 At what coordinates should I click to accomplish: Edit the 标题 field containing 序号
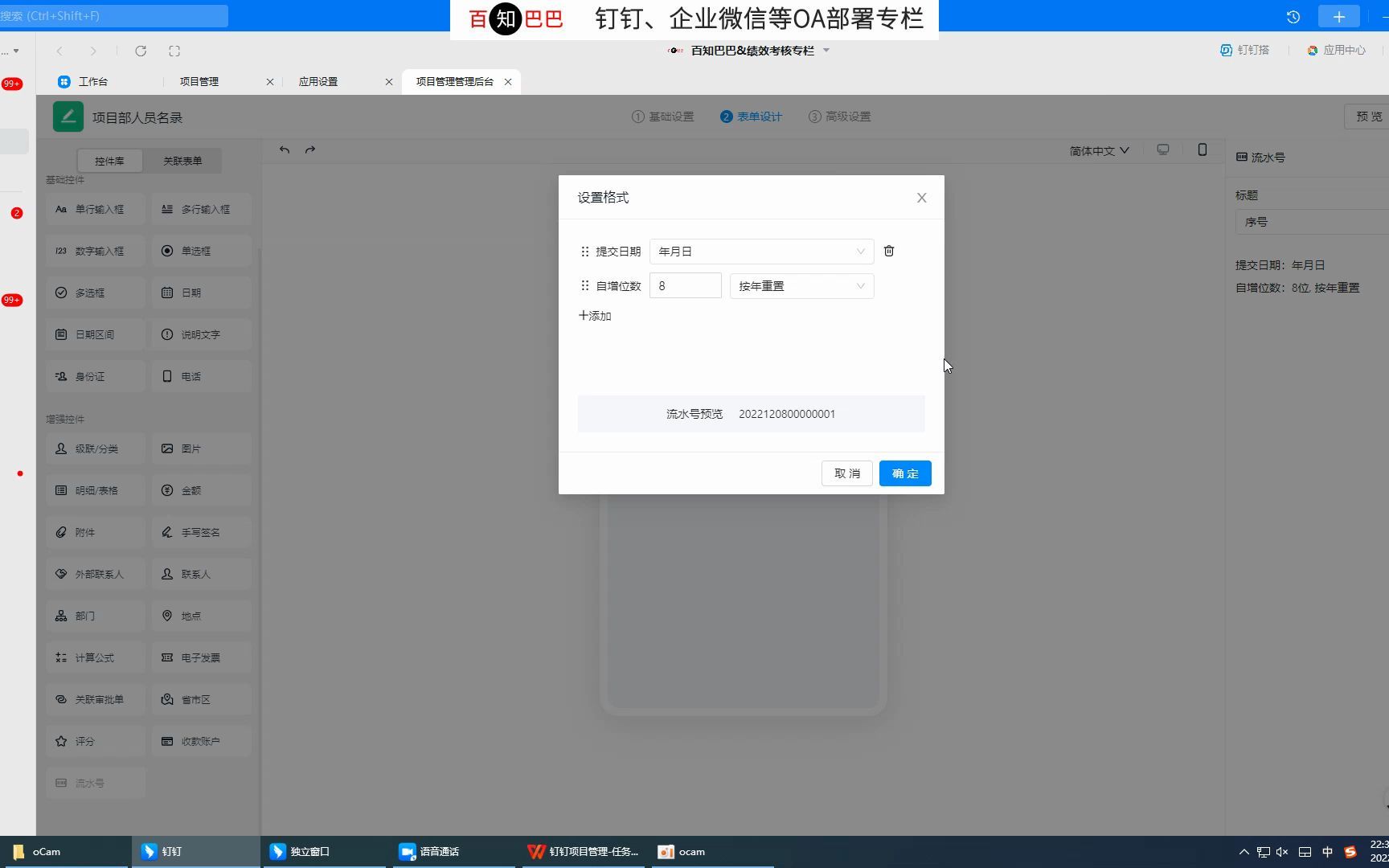(x=1312, y=222)
